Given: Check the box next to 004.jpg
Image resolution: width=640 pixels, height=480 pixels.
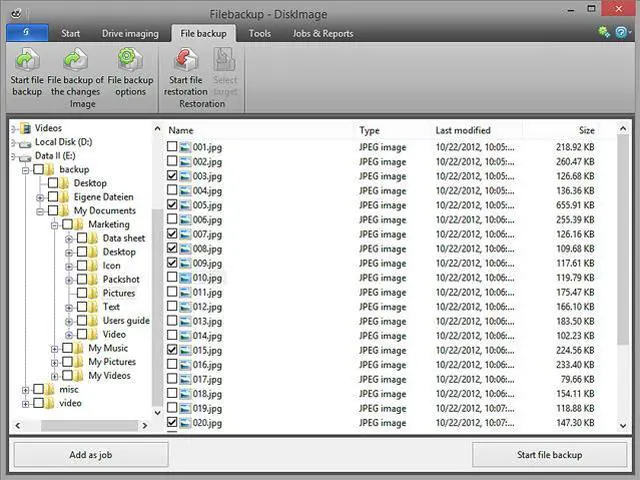Looking at the screenshot, I should pyautogui.click(x=172, y=190).
